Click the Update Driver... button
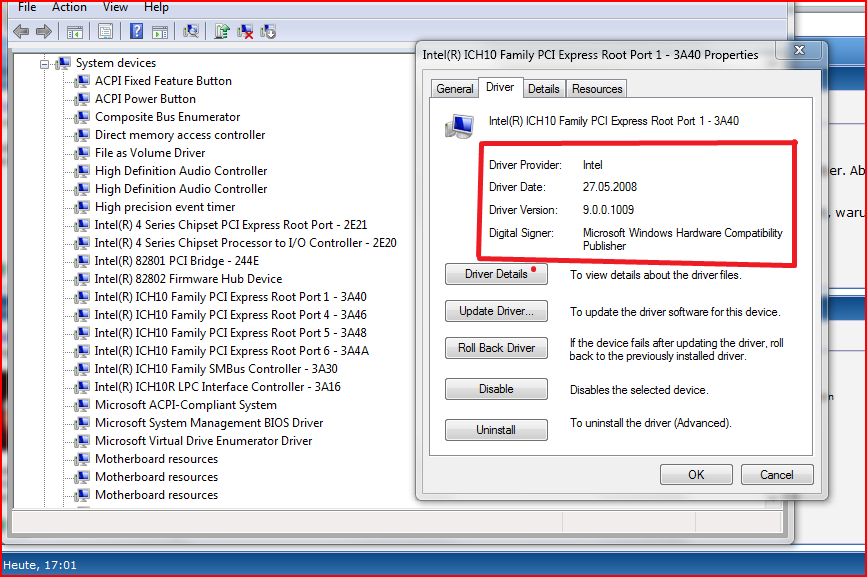867x577 pixels. 496,311
